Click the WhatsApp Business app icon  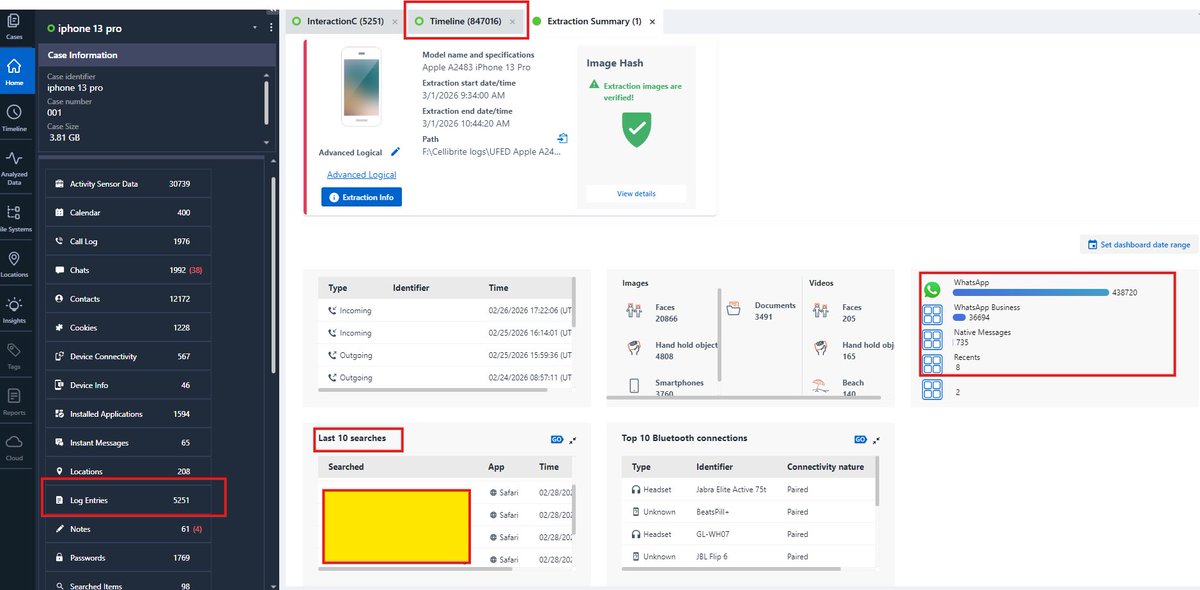(932, 315)
